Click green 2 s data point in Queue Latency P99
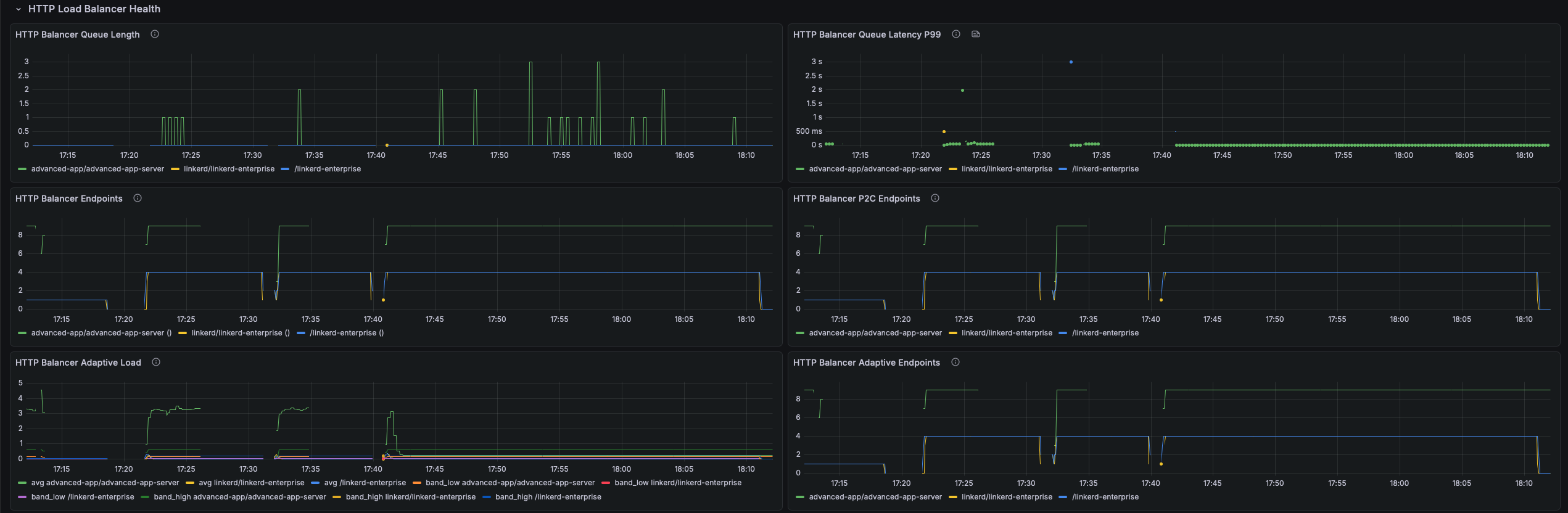The width and height of the screenshot is (1568, 513). [962, 91]
